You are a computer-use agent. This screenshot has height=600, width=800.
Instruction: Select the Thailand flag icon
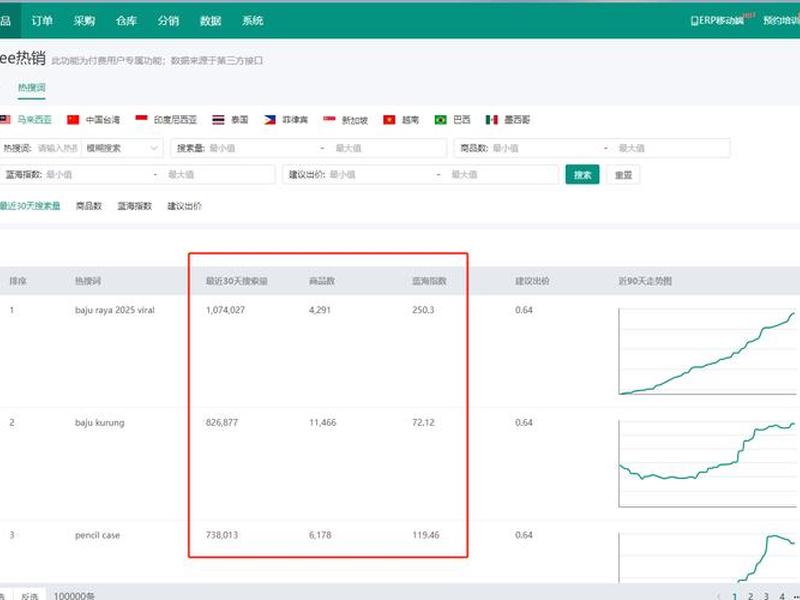[x=218, y=119]
